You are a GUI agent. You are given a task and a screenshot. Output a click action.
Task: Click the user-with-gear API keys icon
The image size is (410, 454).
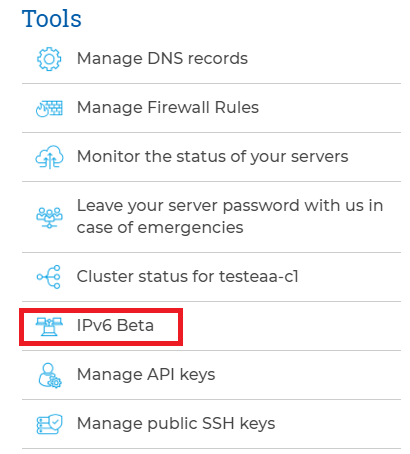(50, 375)
